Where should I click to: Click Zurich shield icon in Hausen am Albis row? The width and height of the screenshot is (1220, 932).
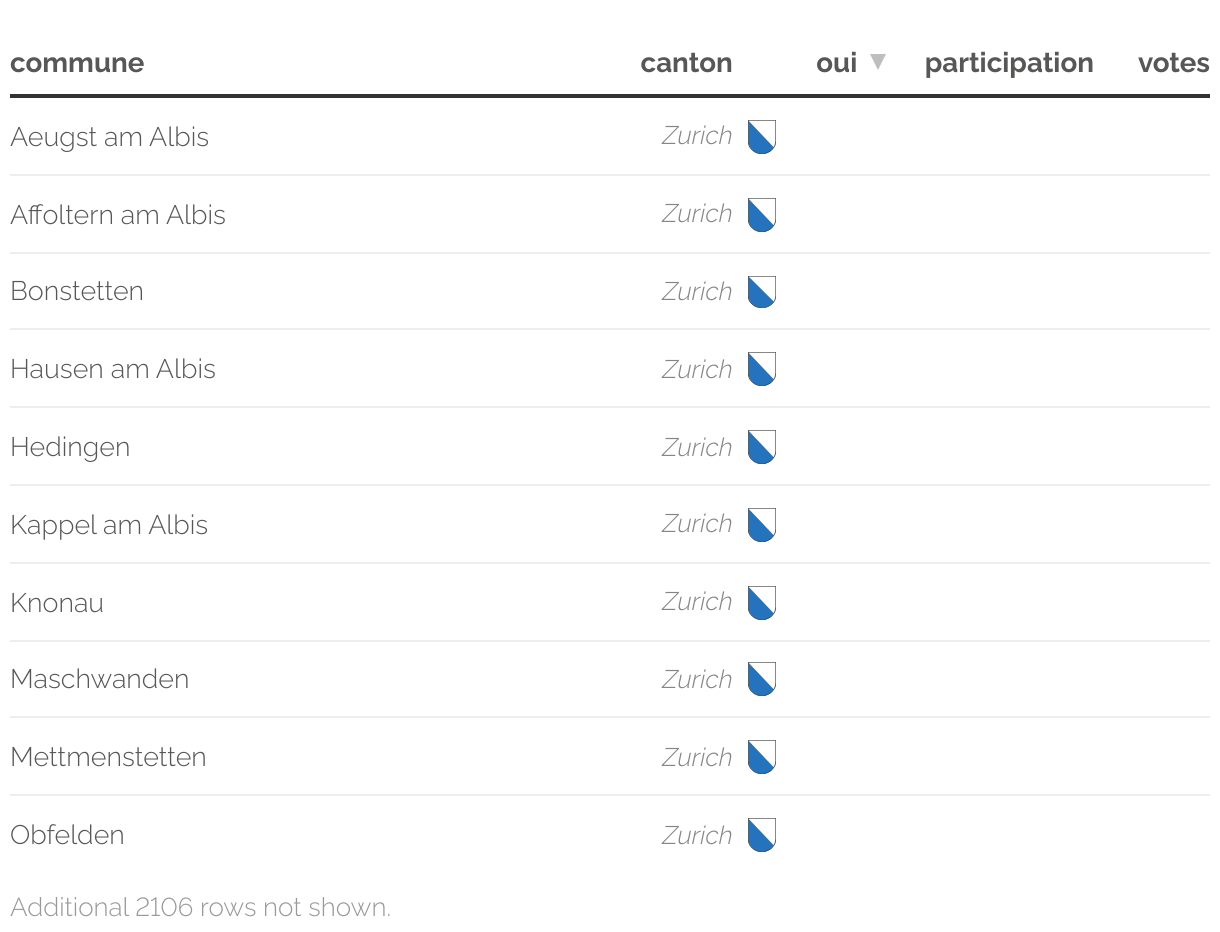(x=761, y=369)
